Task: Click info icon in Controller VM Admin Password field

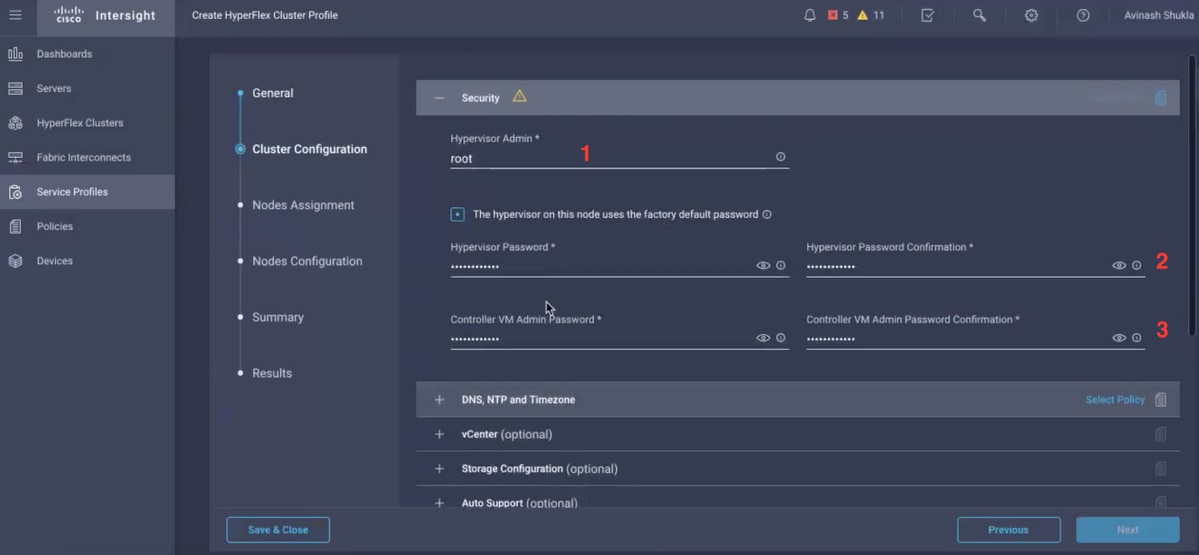Action: point(781,338)
